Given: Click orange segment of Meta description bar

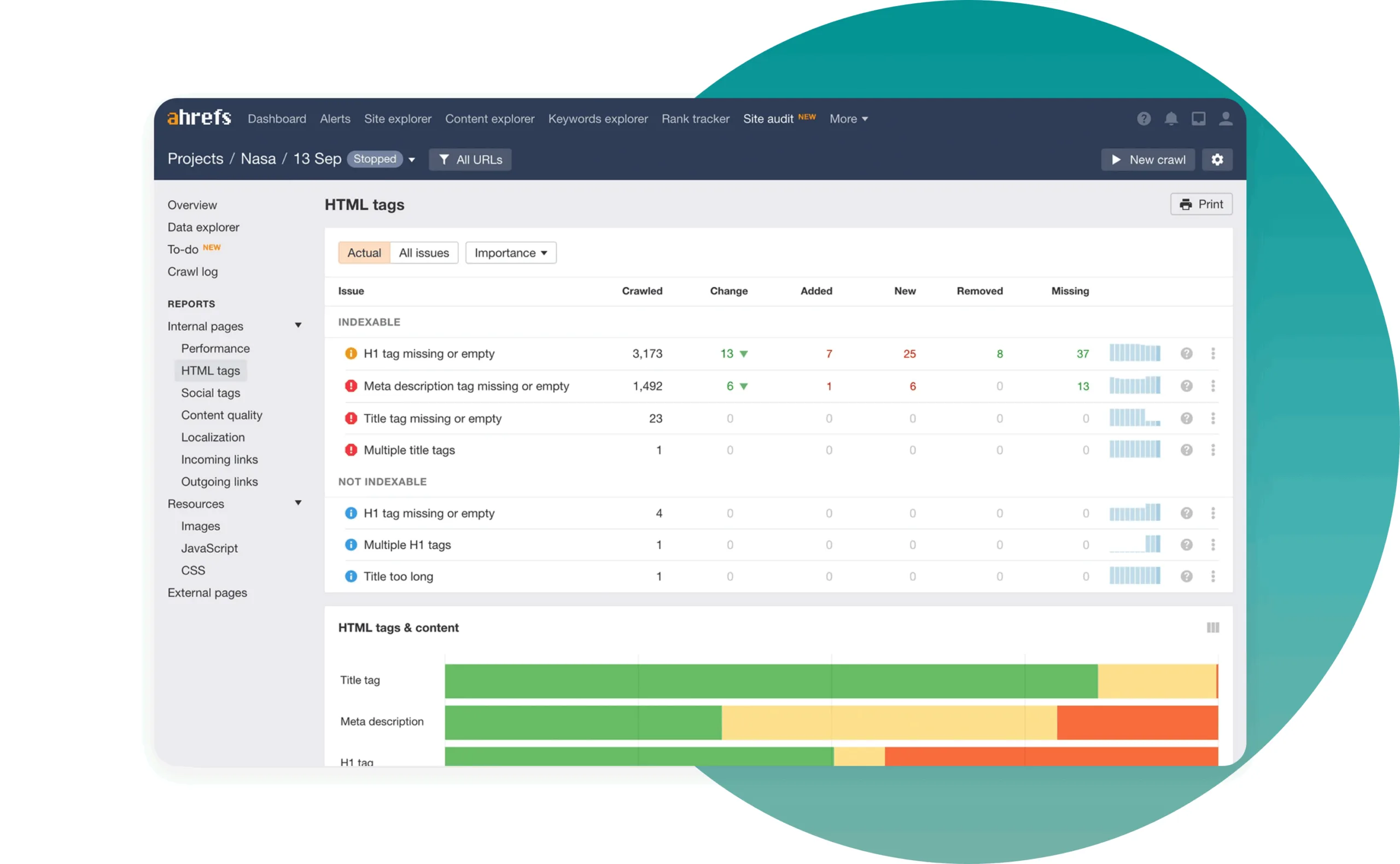Looking at the screenshot, I should [x=1137, y=722].
